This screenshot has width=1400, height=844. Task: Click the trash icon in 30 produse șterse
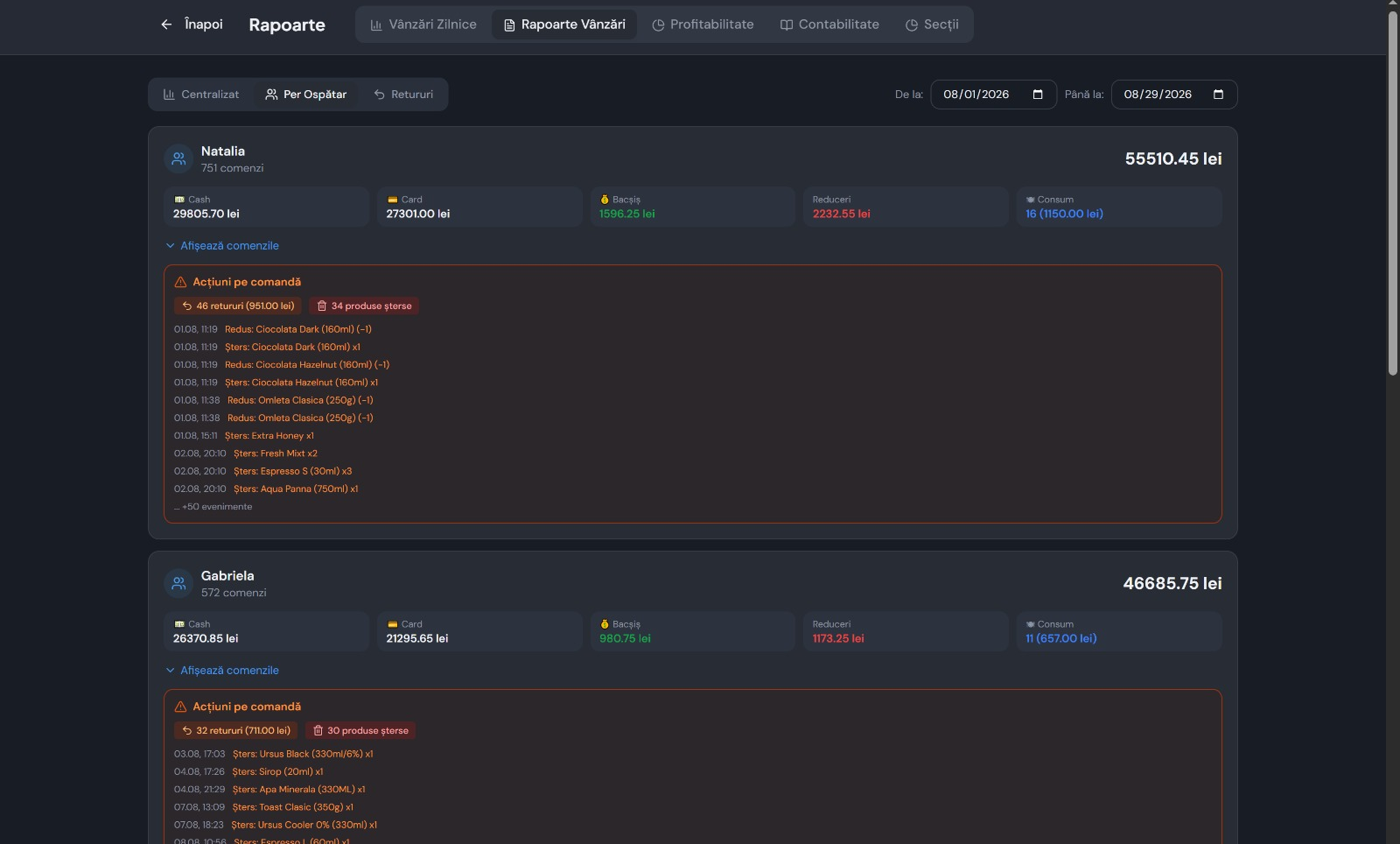[x=318, y=730]
